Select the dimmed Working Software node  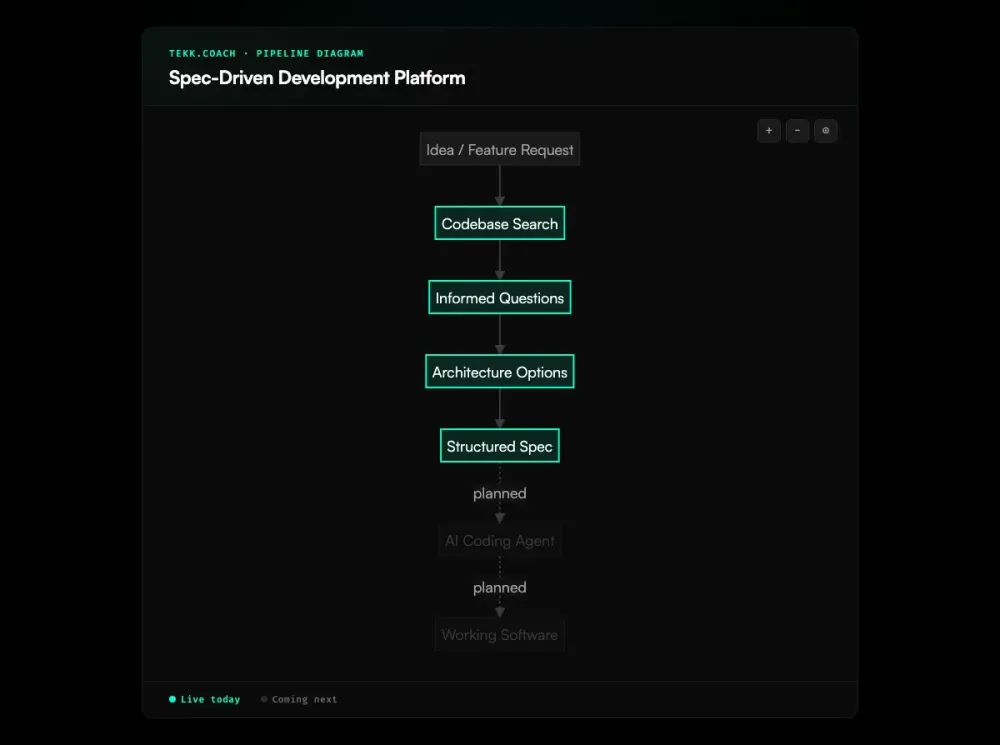tap(499, 634)
